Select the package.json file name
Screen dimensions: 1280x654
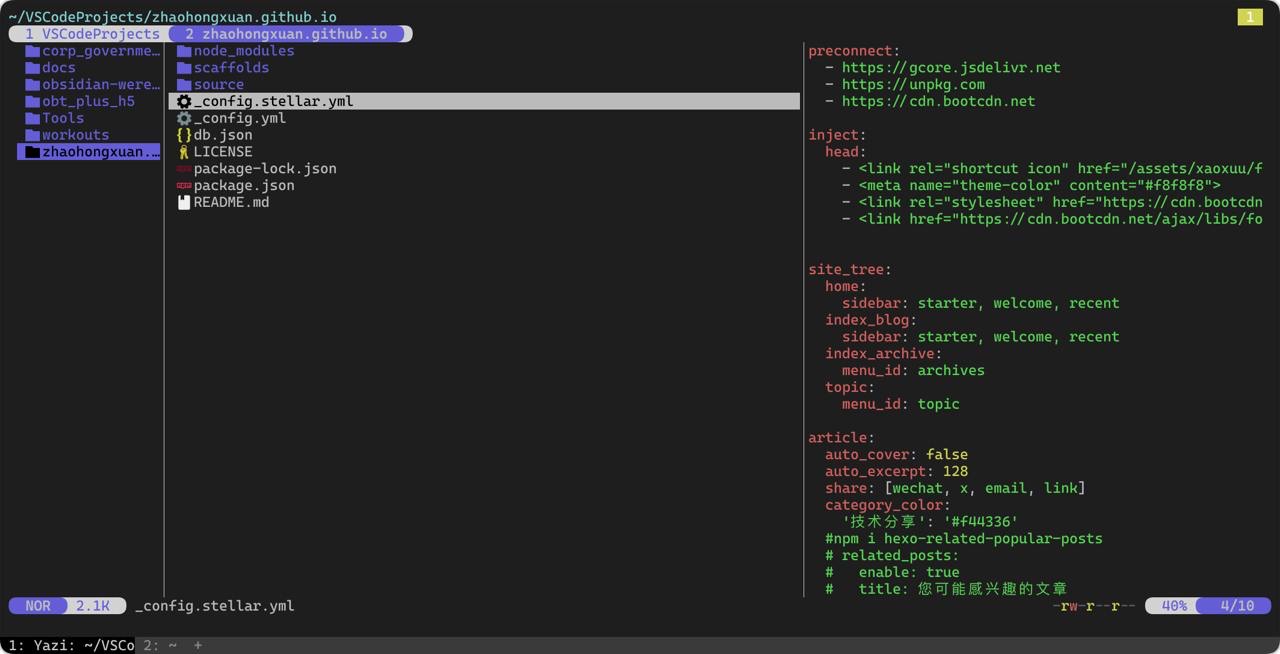pyautogui.click(x=244, y=186)
